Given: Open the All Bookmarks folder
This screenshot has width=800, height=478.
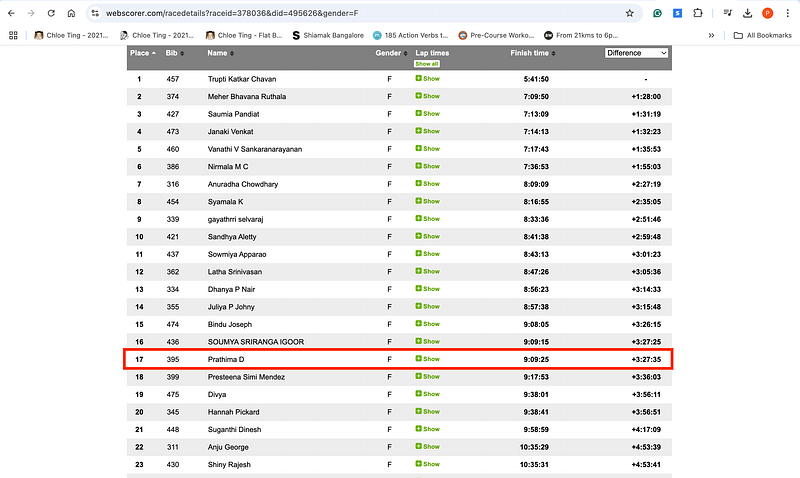Looking at the screenshot, I should [763, 35].
